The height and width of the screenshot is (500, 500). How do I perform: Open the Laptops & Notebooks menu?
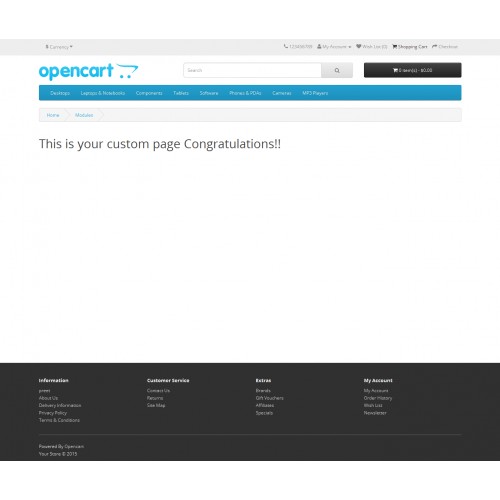[x=103, y=93]
